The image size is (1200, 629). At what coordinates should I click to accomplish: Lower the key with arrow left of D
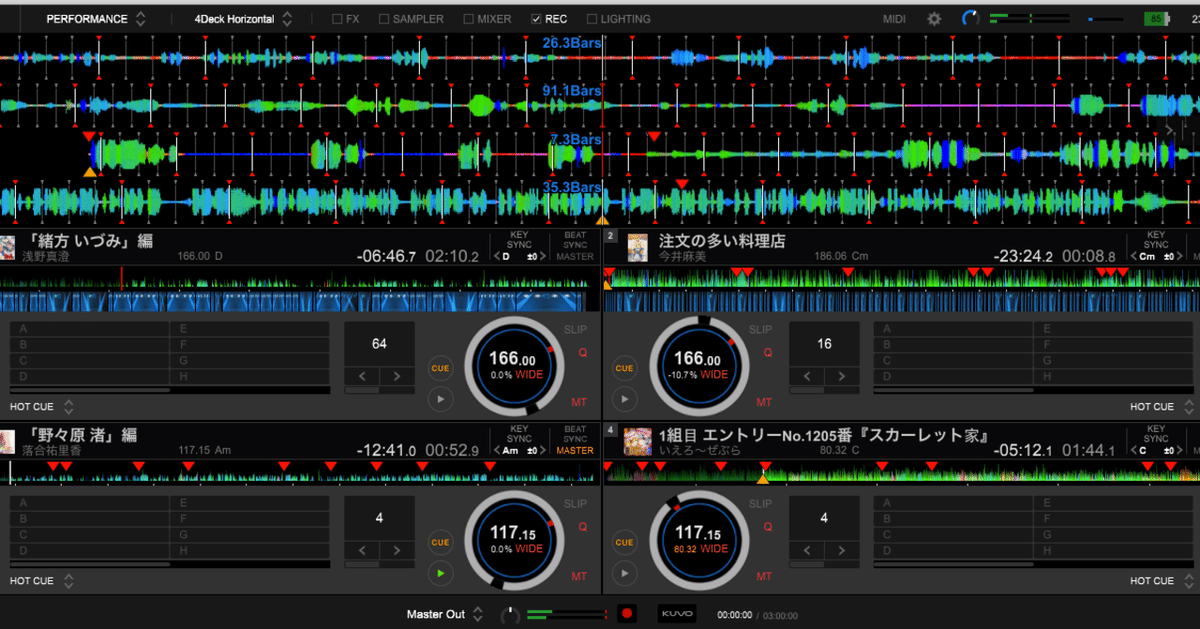coord(495,257)
